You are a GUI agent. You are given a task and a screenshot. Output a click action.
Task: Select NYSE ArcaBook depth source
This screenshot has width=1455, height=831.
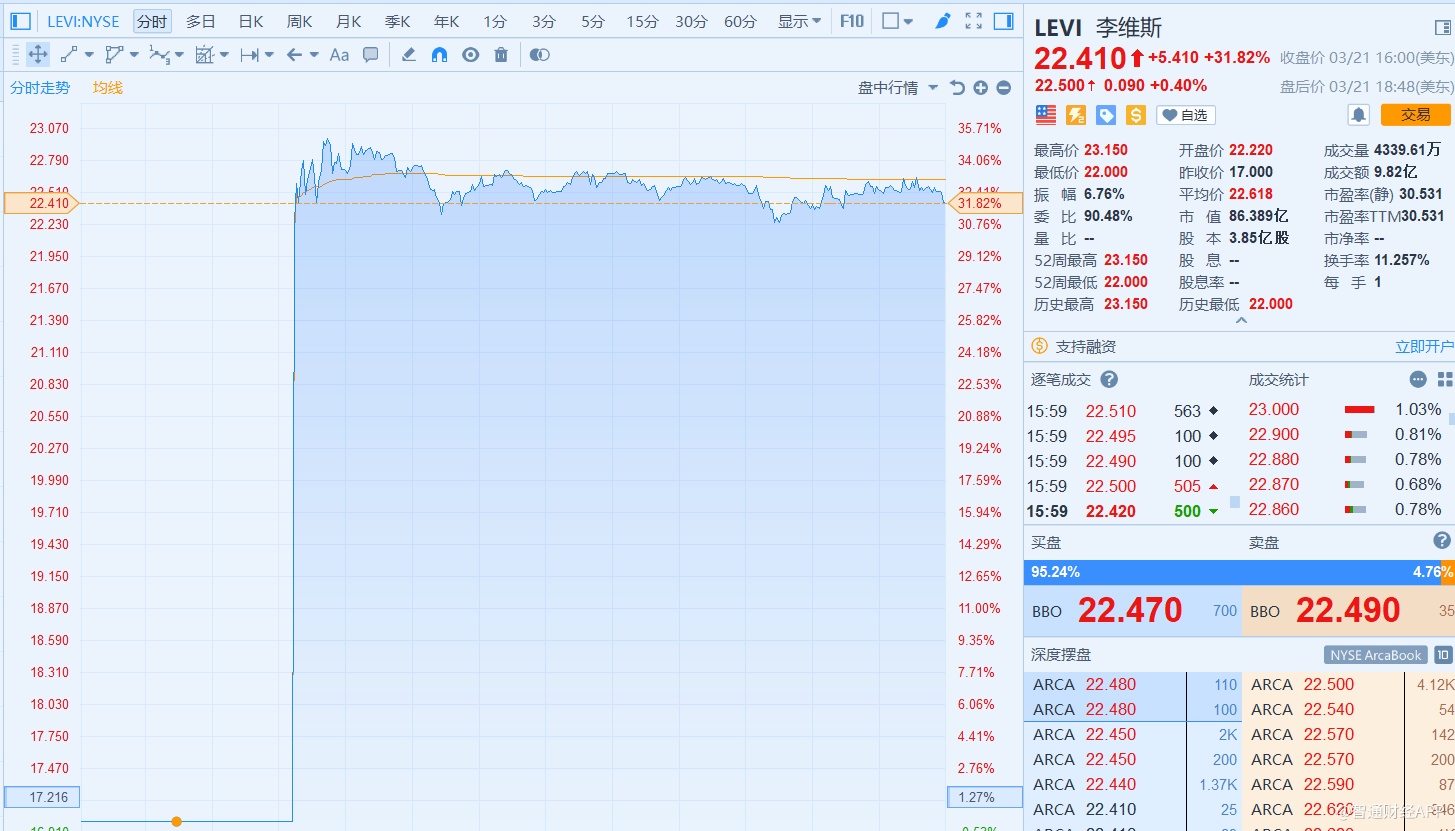(x=1376, y=655)
